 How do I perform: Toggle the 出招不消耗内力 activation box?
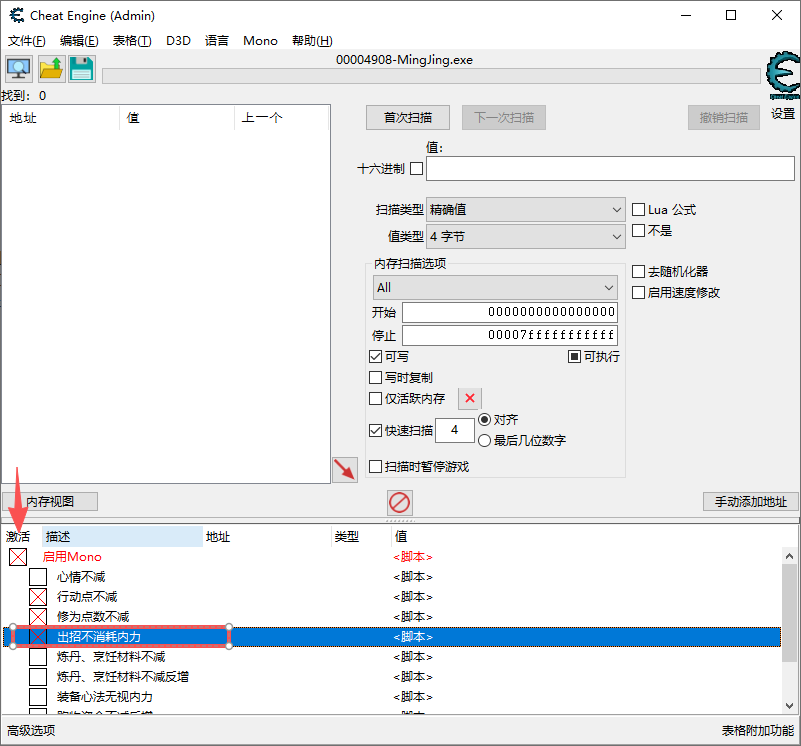(38, 637)
